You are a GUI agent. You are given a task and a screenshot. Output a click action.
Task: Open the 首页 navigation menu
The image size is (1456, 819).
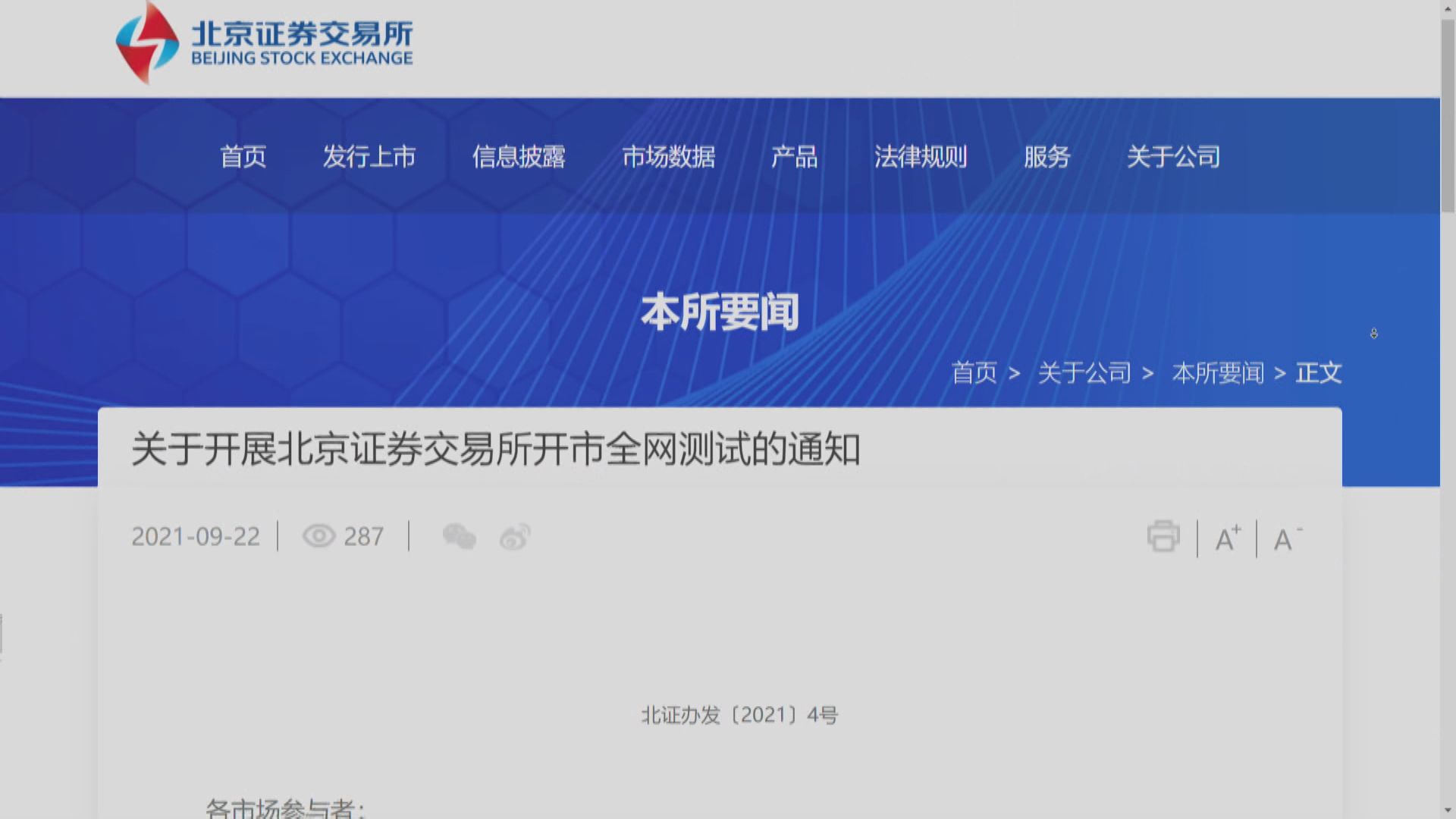(x=242, y=157)
